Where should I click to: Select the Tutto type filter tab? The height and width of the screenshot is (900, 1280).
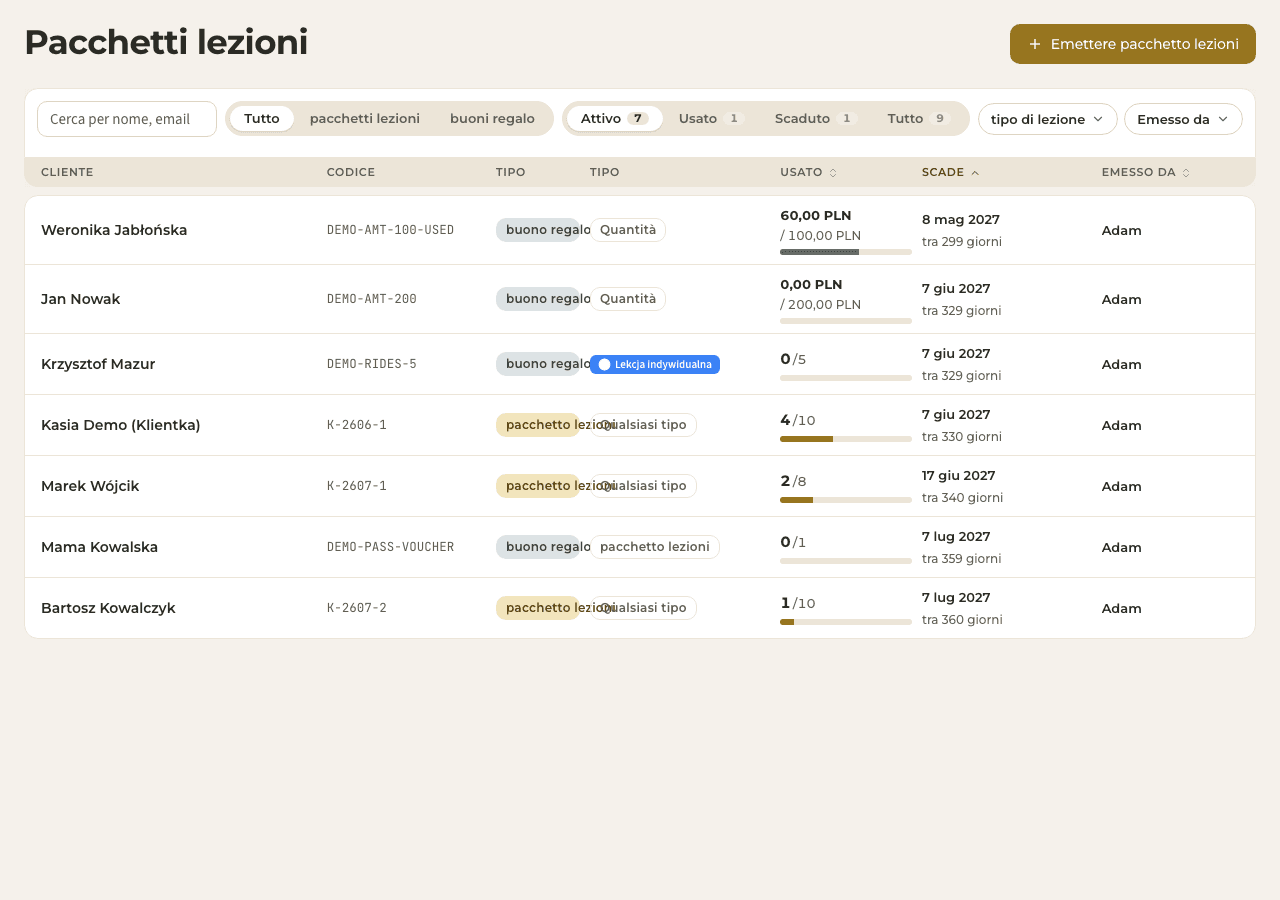point(262,118)
